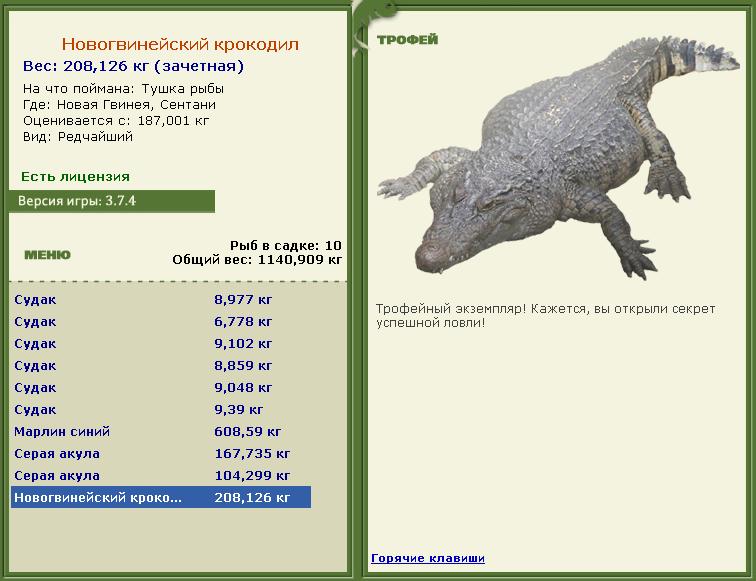Select the Судак 8,977 кг entry
756x581 pixels.
(x=161, y=299)
